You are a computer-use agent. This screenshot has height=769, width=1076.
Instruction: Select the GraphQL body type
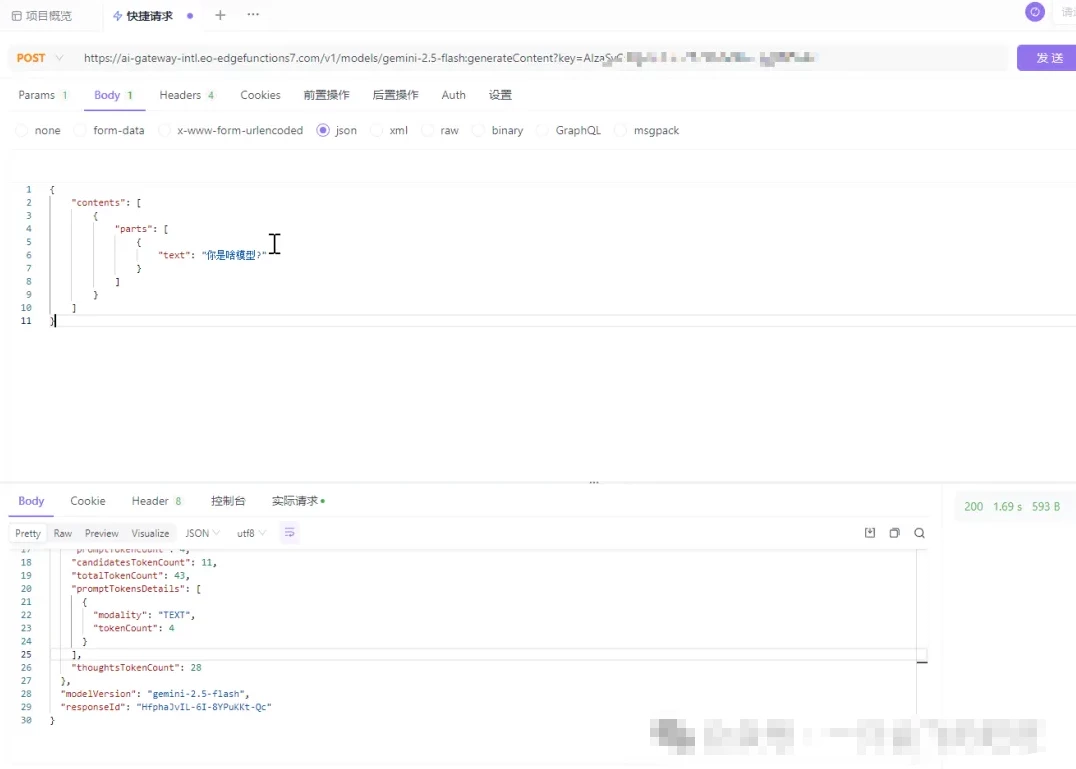[x=569, y=130]
